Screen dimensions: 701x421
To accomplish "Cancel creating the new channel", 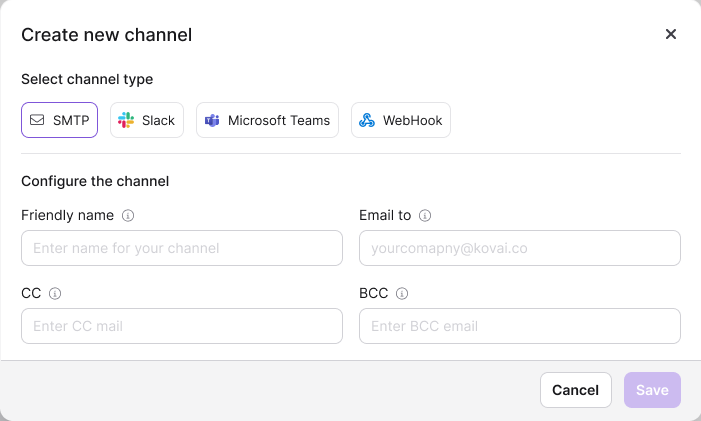I will point(576,390).
